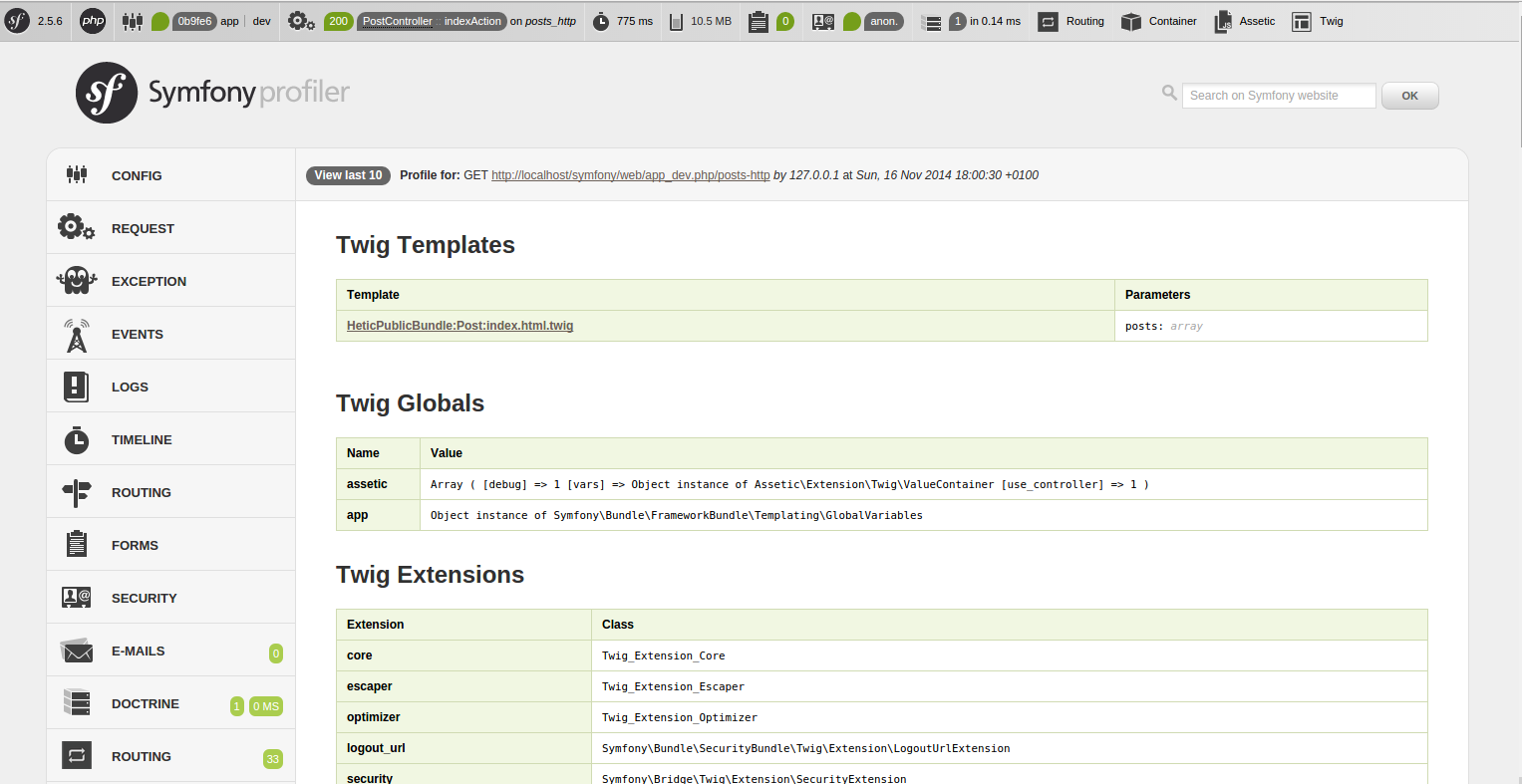
Task: Click the Timeline clock icon
Action: [x=77, y=439]
